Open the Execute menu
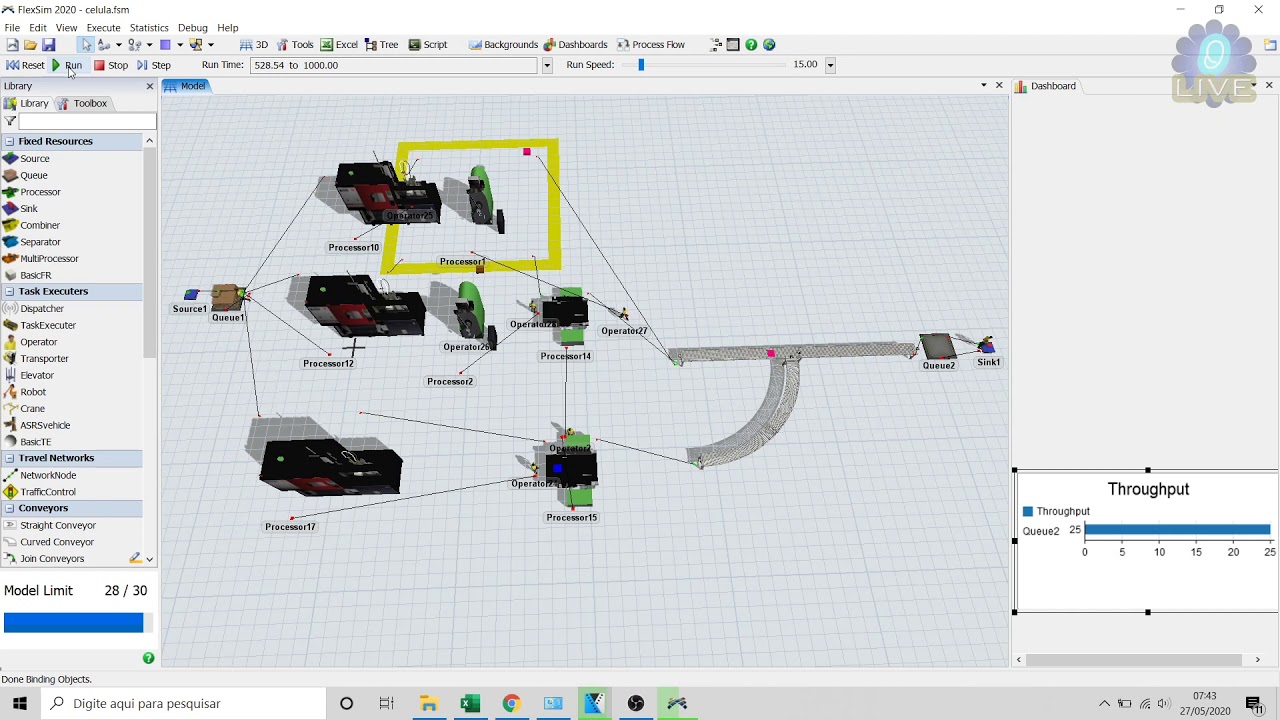This screenshot has height=720, width=1280. tap(103, 28)
